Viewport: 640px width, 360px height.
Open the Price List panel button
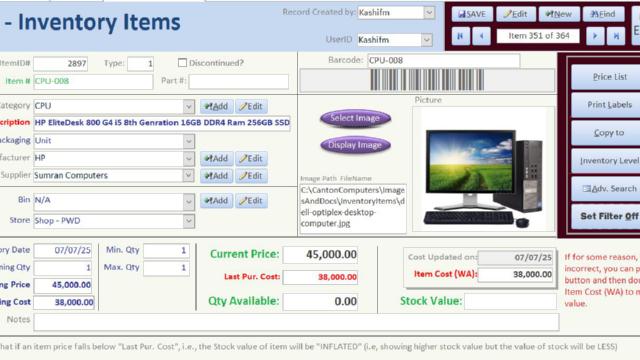pyautogui.click(x=609, y=77)
